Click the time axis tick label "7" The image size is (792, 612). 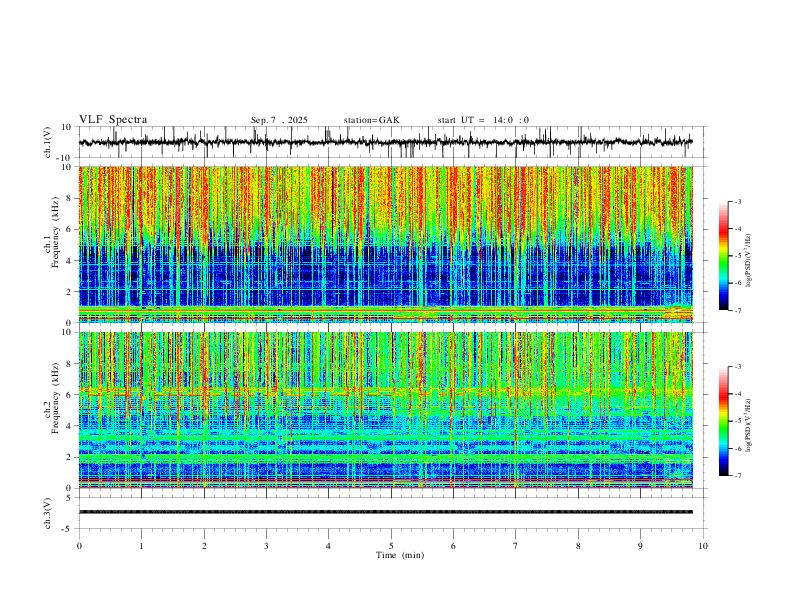(x=516, y=546)
